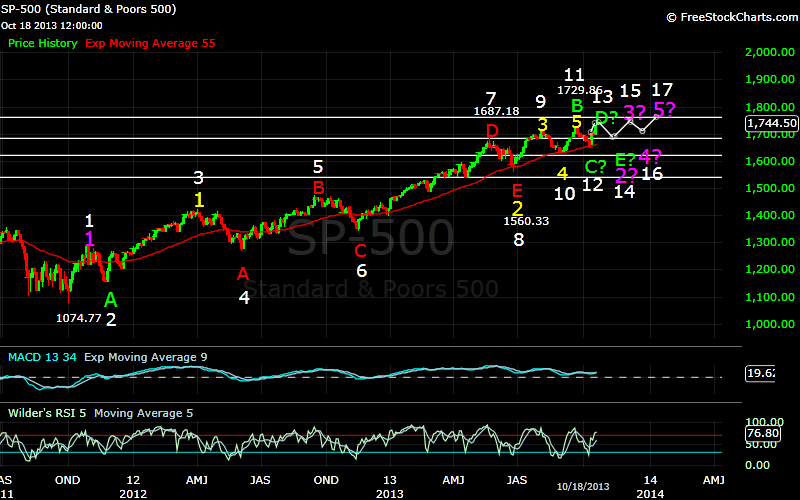Select the green Price History legend label
Screen dimensions: 800x500
(x=43, y=43)
